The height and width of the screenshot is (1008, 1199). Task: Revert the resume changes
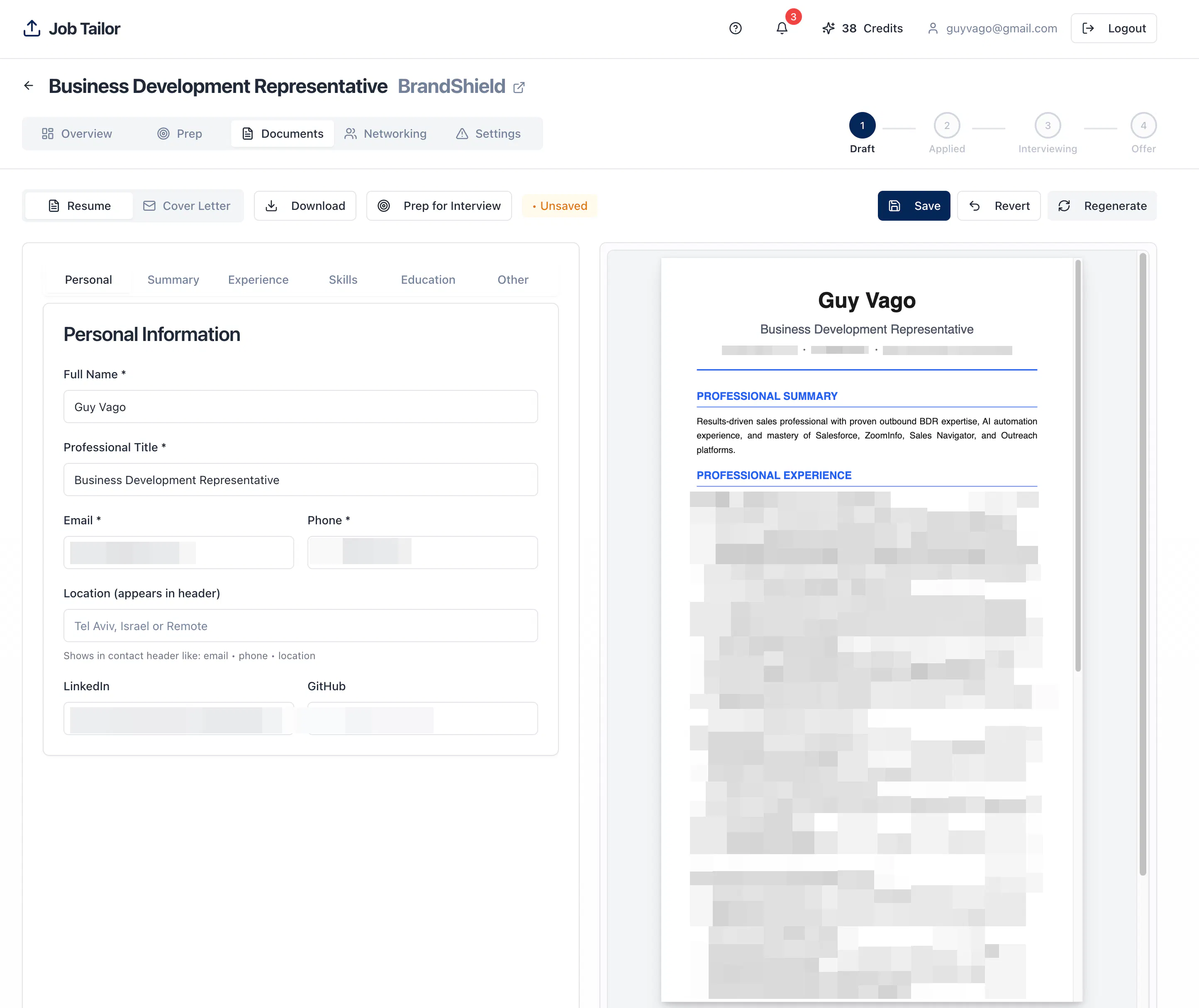pos(998,206)
